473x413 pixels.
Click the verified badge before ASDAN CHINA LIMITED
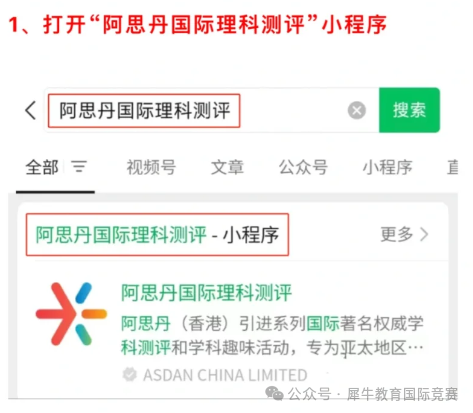pos(129,375)
